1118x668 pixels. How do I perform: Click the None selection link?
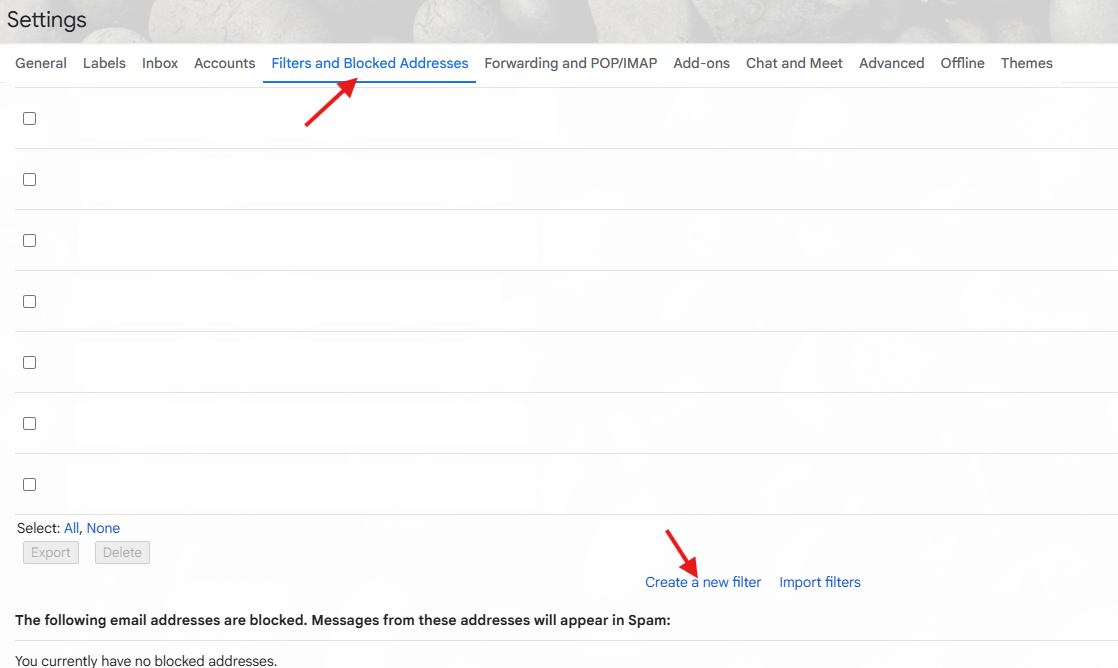(x=103, y=528)
